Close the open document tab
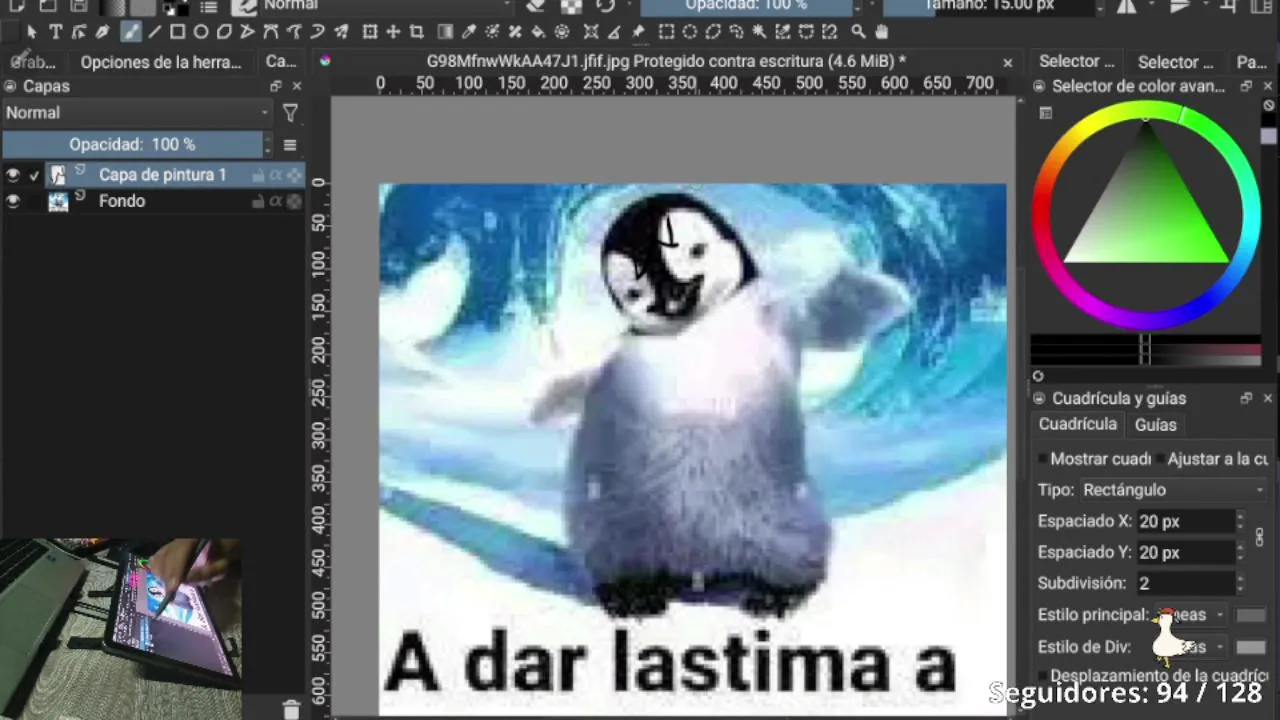The height and width of the screenshot is (720, 1280). (x=1007, y=62)
